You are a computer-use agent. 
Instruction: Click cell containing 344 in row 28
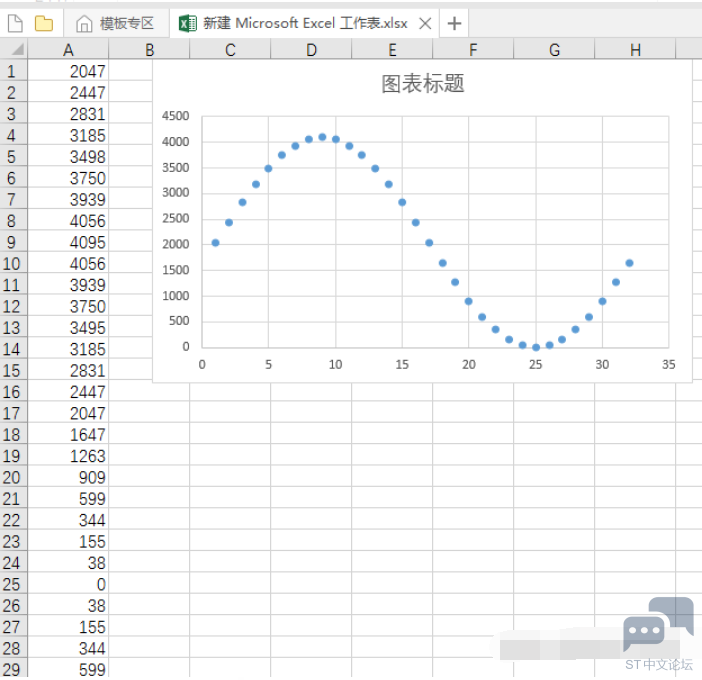click(68, 648)
